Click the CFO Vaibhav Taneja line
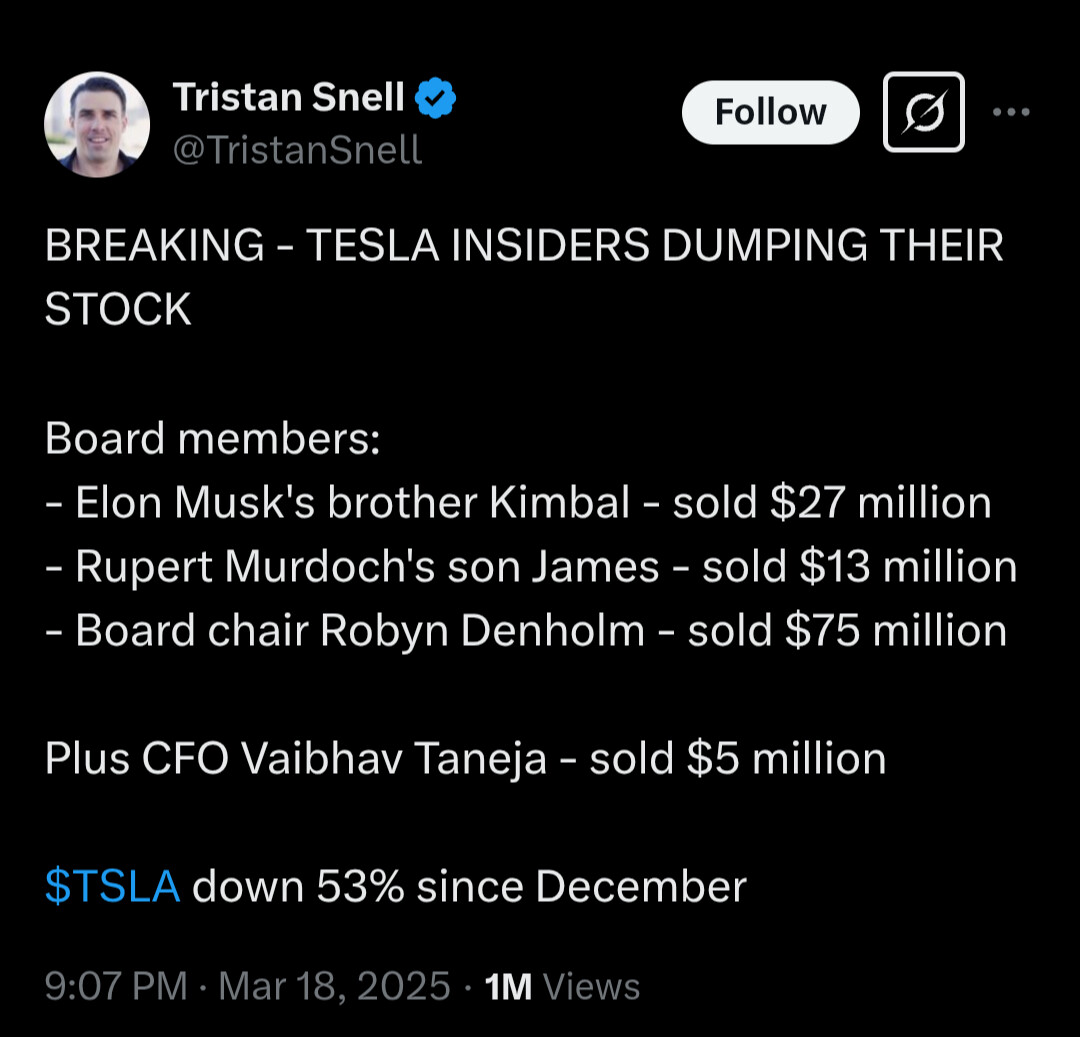1080x1037 pixels. (466, 759)
